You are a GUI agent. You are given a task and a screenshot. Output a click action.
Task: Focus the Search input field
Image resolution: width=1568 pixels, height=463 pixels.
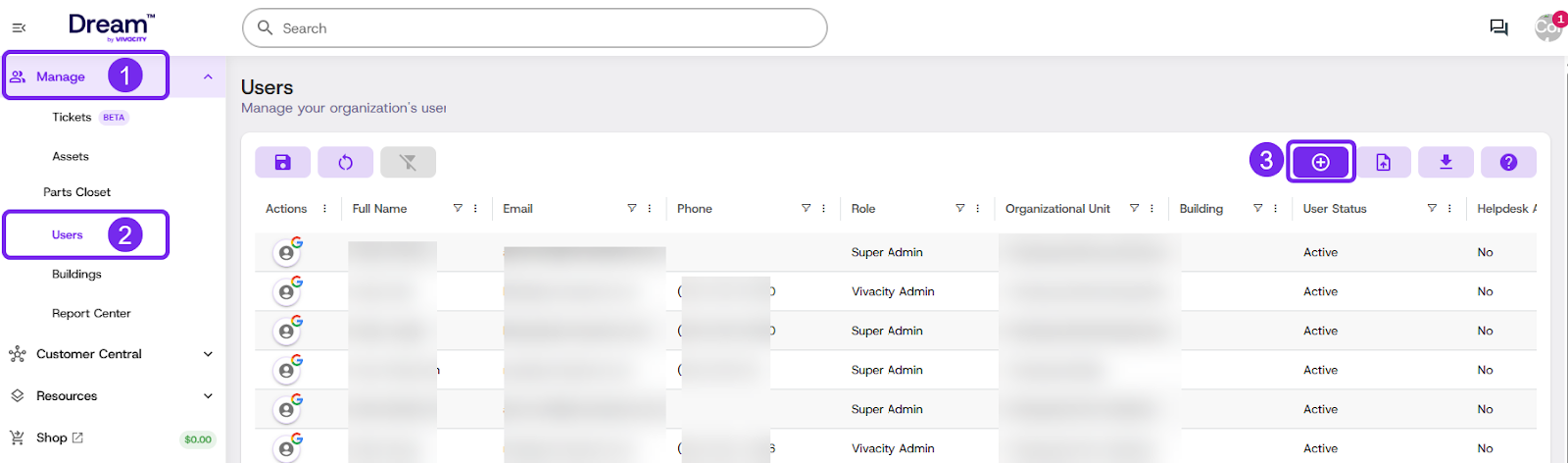[535, 28]
